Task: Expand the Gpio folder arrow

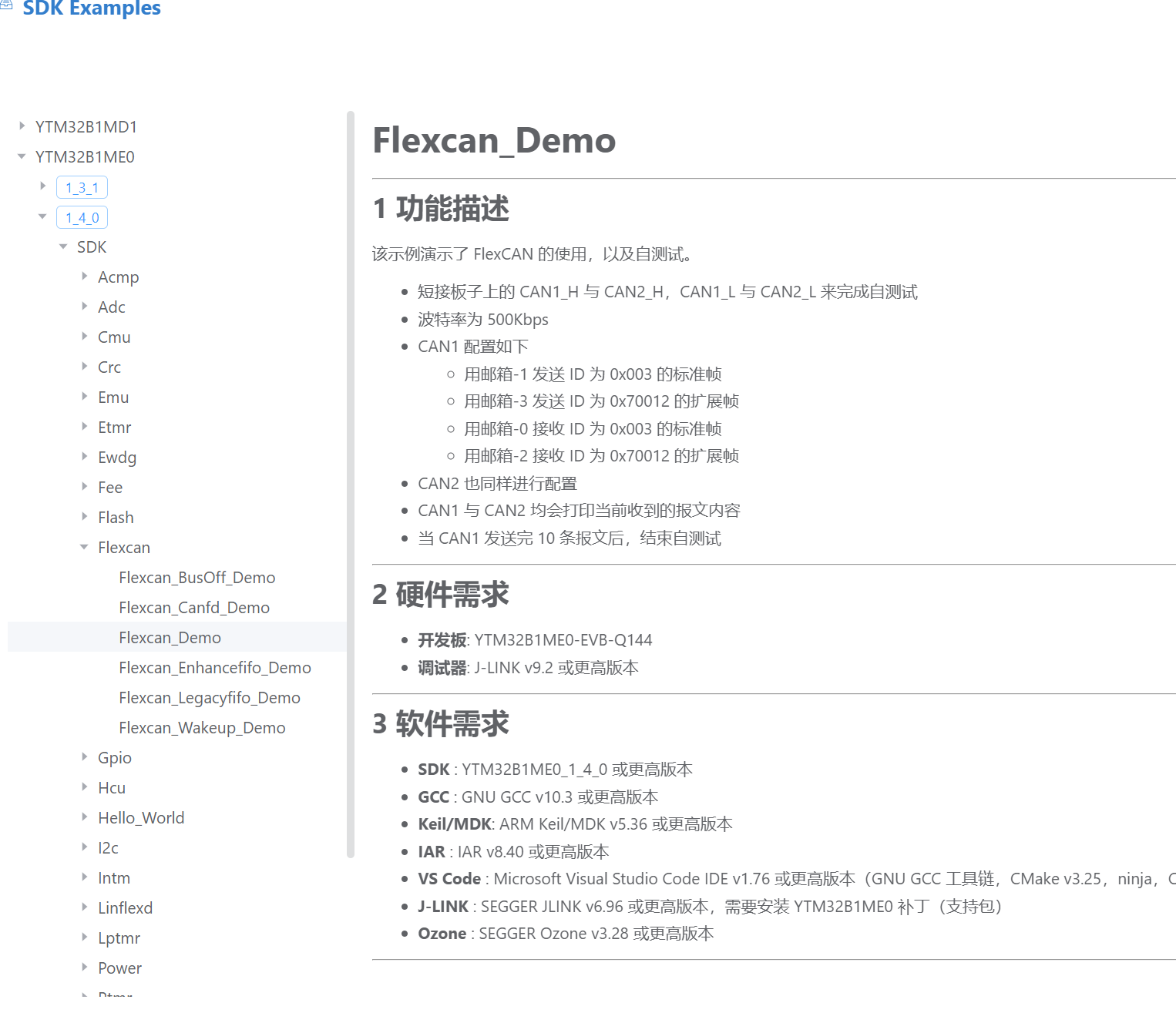Action: coord(85,757)
